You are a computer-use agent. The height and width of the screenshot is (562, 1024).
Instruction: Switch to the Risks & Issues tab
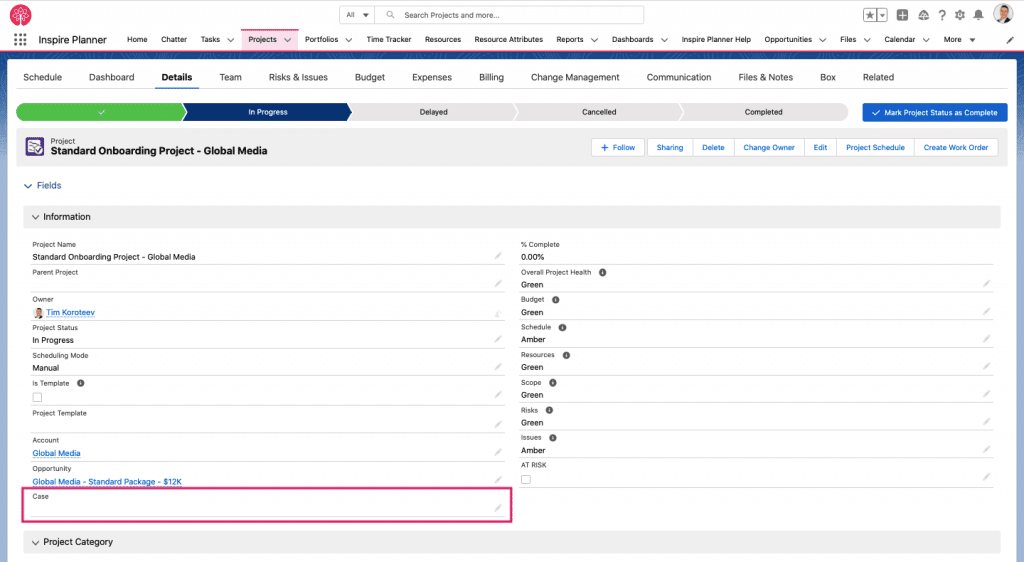[298, 77]
